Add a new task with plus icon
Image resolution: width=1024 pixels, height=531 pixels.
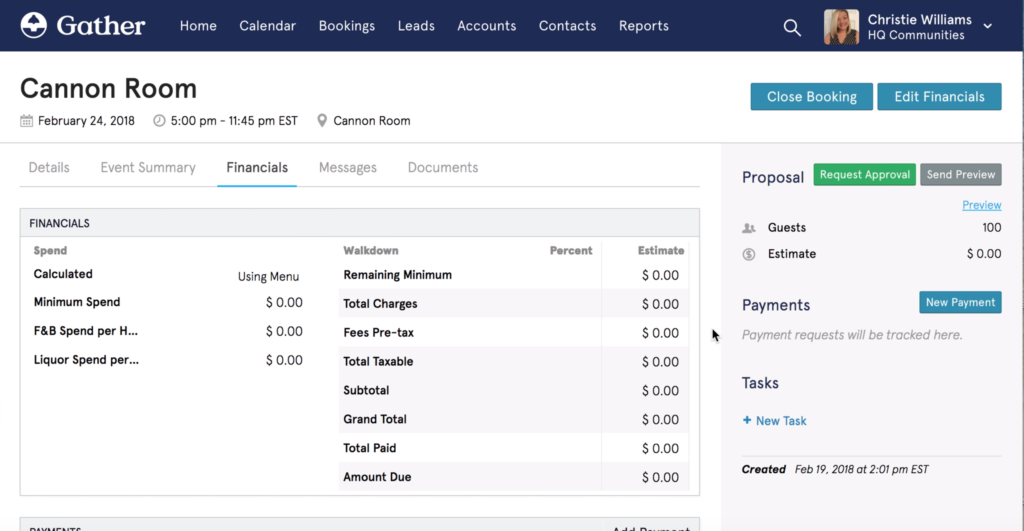(747, 421)
